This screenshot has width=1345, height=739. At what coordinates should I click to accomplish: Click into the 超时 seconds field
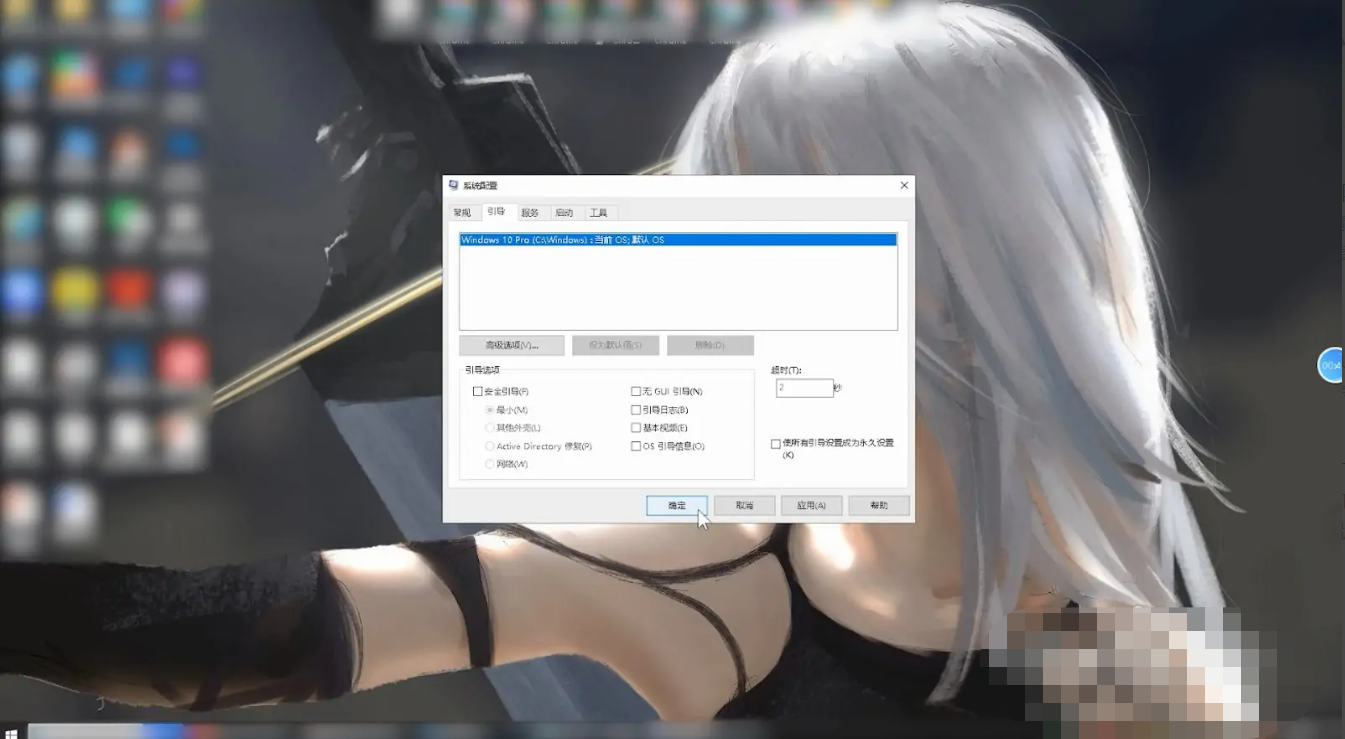click(804, 388)
